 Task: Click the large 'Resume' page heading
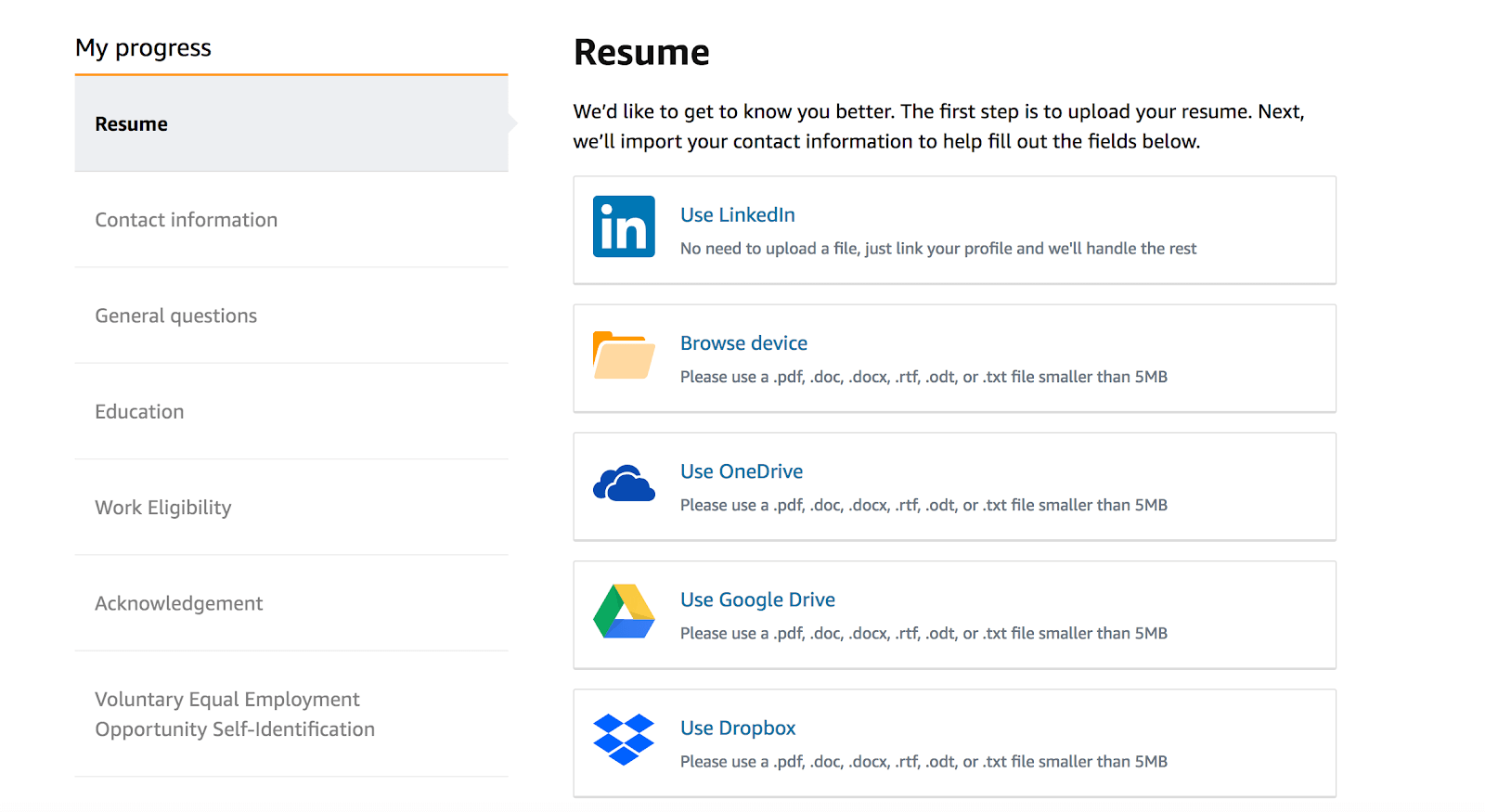[x=641, y=53]
